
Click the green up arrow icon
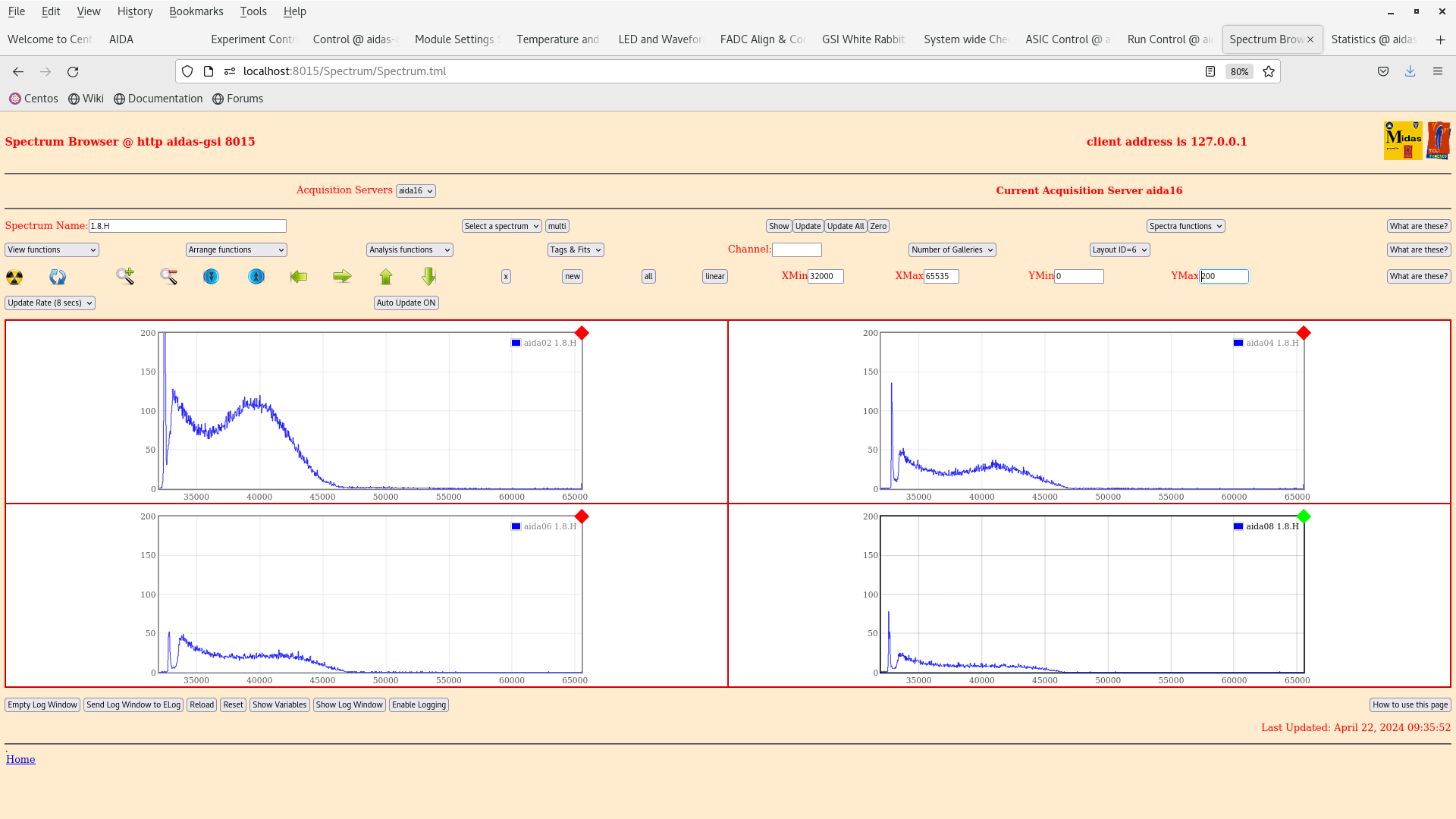pyautogui.click(x=386, y=277)
